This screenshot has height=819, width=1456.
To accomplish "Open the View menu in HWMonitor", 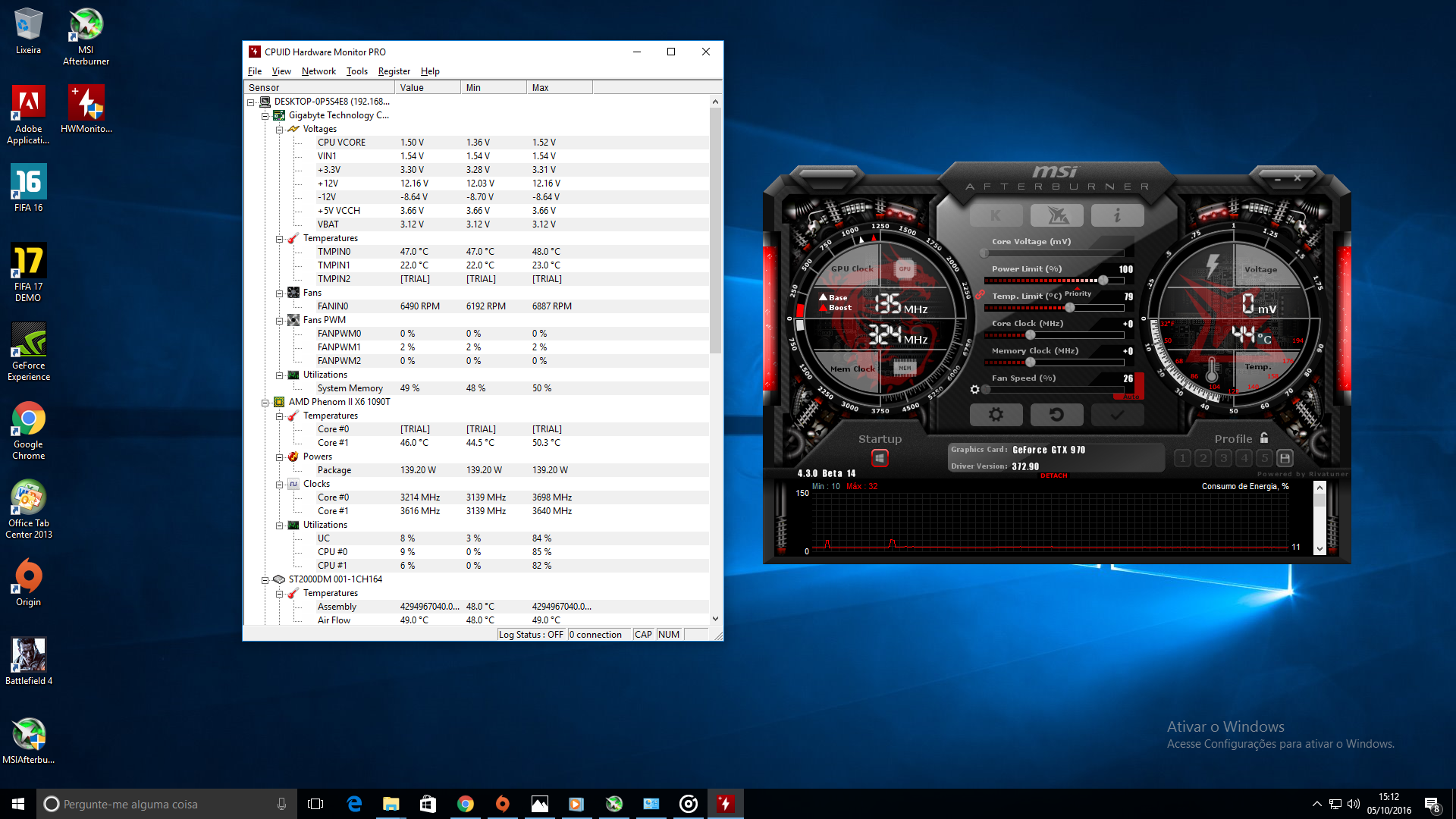I will click(281, 71).
